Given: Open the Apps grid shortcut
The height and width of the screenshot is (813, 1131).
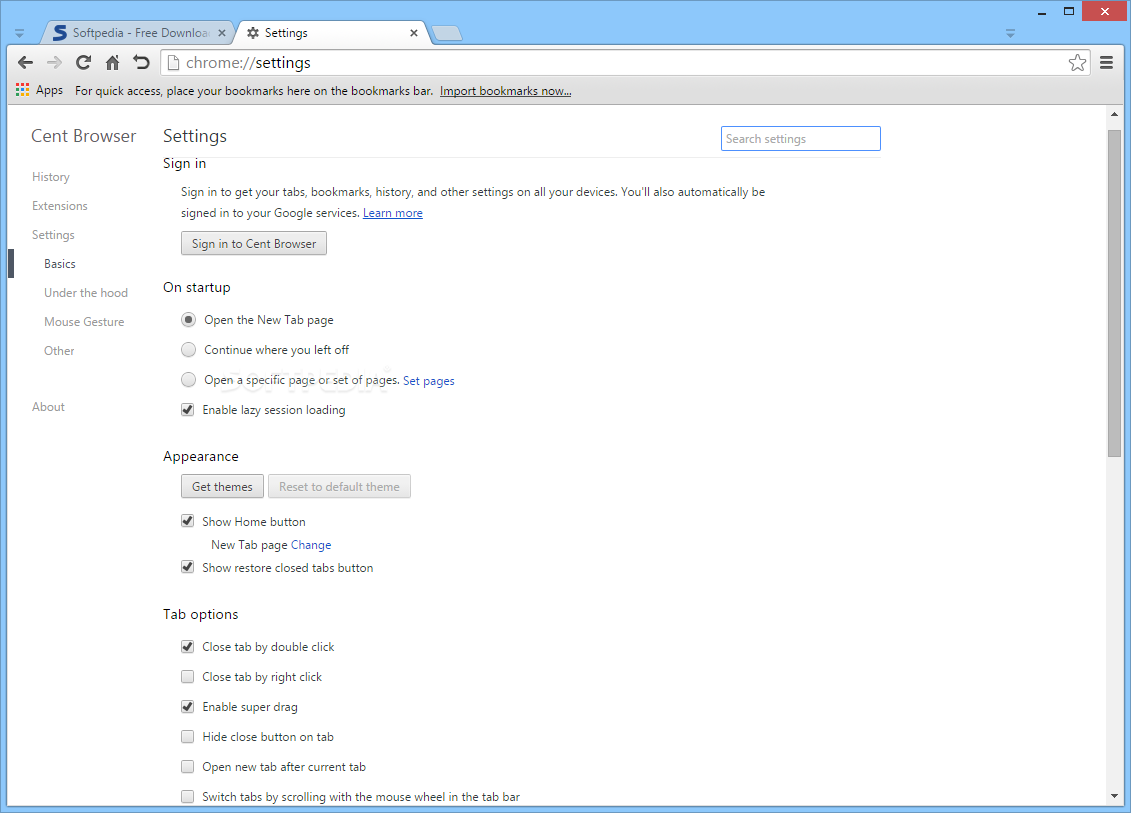Looking at the screenshot, I should point(40,90).
